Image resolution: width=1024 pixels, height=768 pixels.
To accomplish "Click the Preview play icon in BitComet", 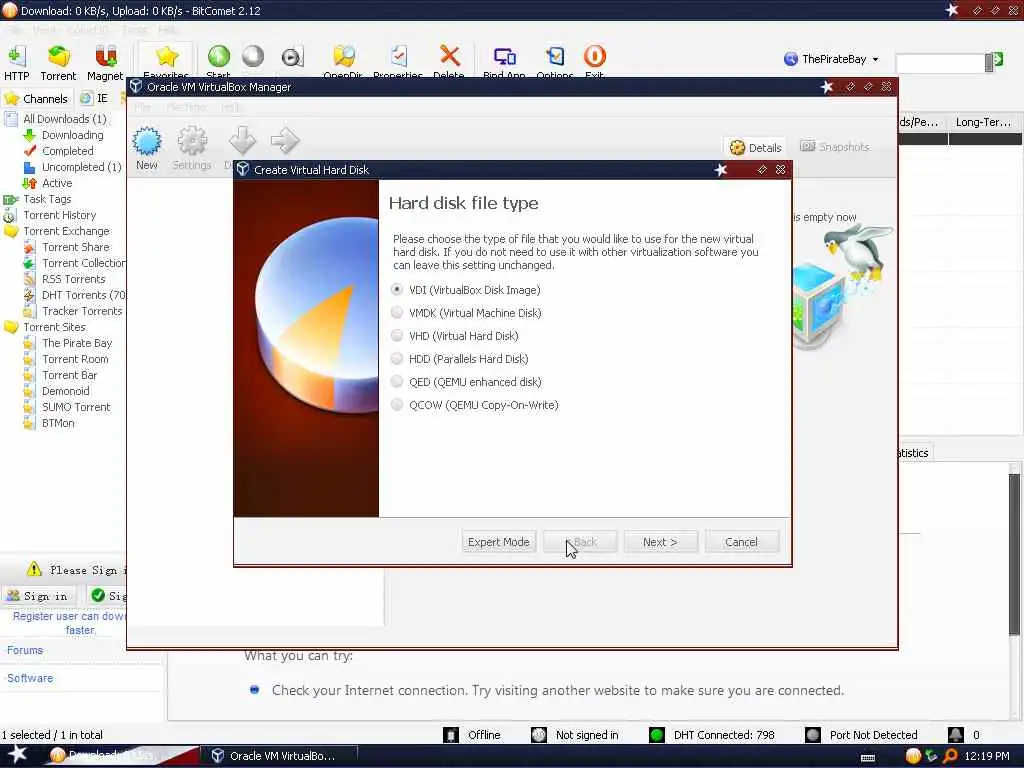I will pos(292,57).
